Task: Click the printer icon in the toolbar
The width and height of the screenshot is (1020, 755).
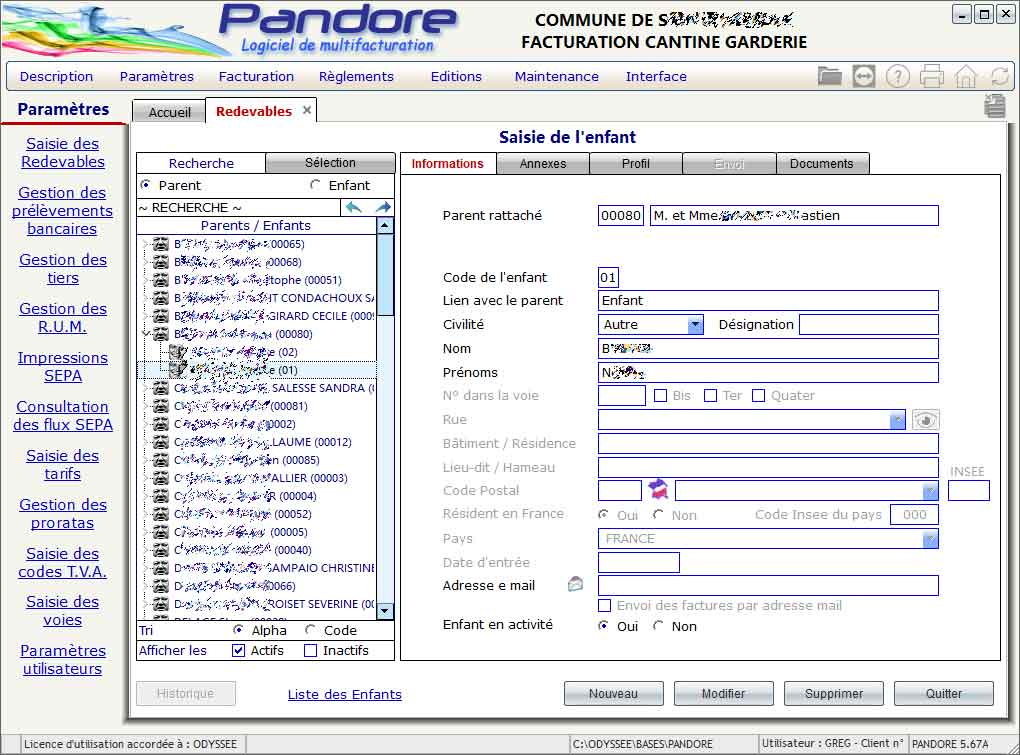Action: tap(931, 76)
